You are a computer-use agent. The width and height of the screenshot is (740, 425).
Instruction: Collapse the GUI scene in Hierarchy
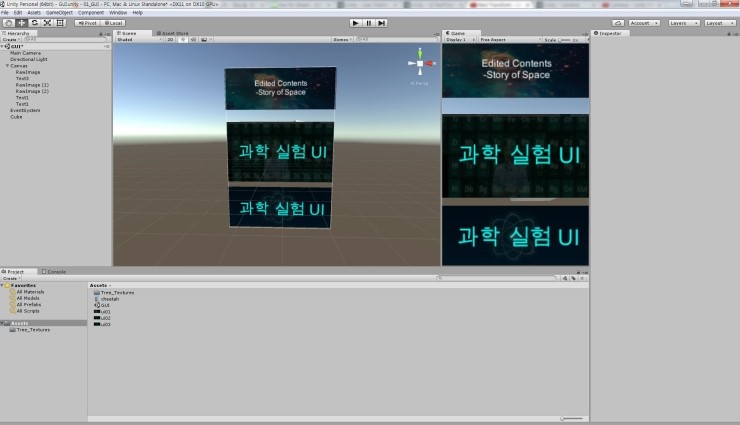tap(2, 47)
